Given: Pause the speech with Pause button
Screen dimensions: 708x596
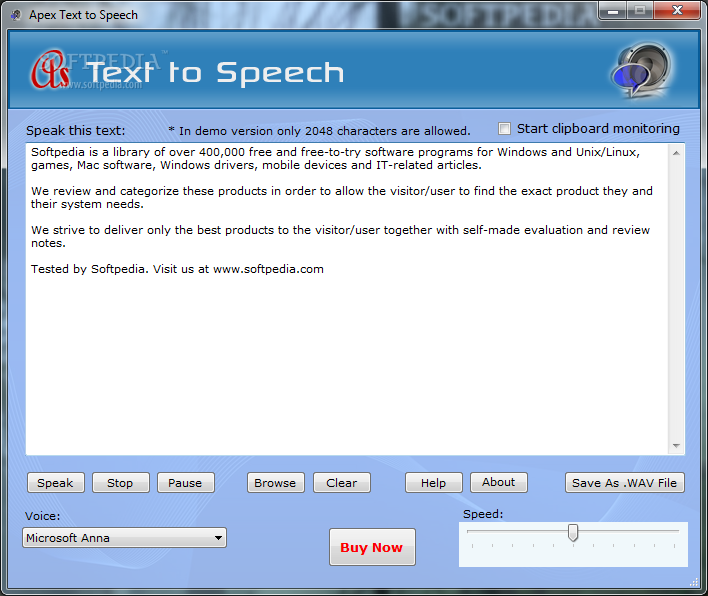Looking at the screenshot, I should [186, 483].
